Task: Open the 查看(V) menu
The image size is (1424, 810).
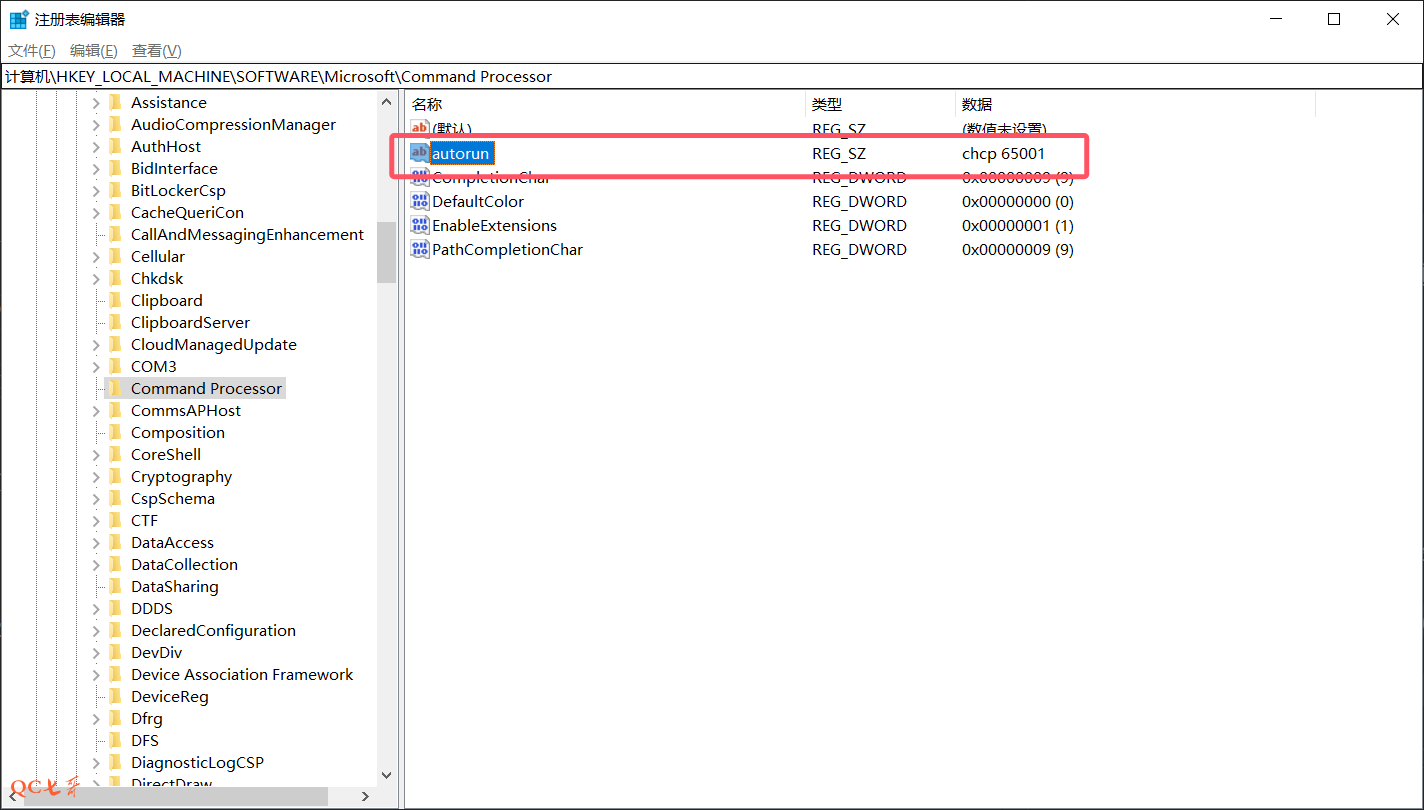Action: point(157,51)
